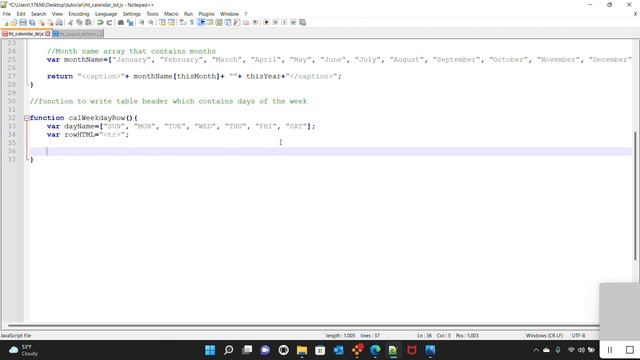Print the document using the toolbar icon

tap(60, 22)
